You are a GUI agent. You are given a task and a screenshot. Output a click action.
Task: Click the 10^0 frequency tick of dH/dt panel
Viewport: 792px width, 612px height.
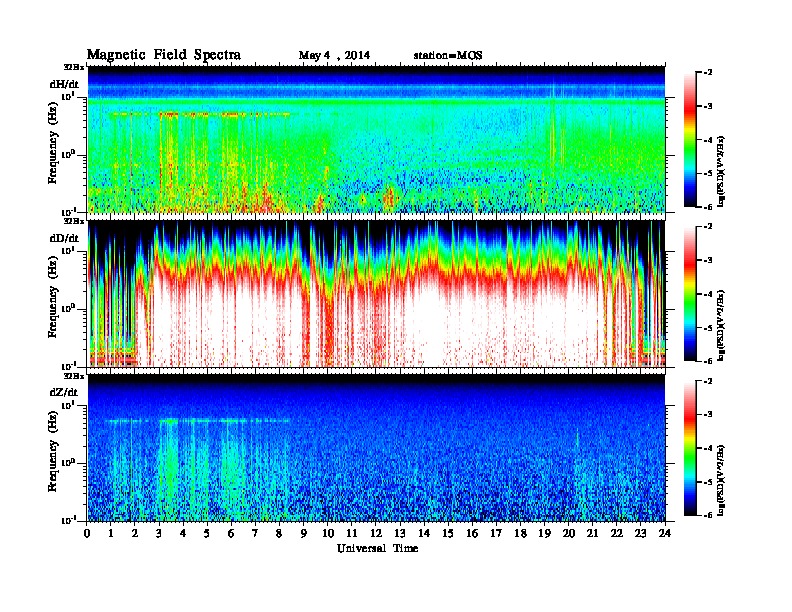(x=68, y=155)
